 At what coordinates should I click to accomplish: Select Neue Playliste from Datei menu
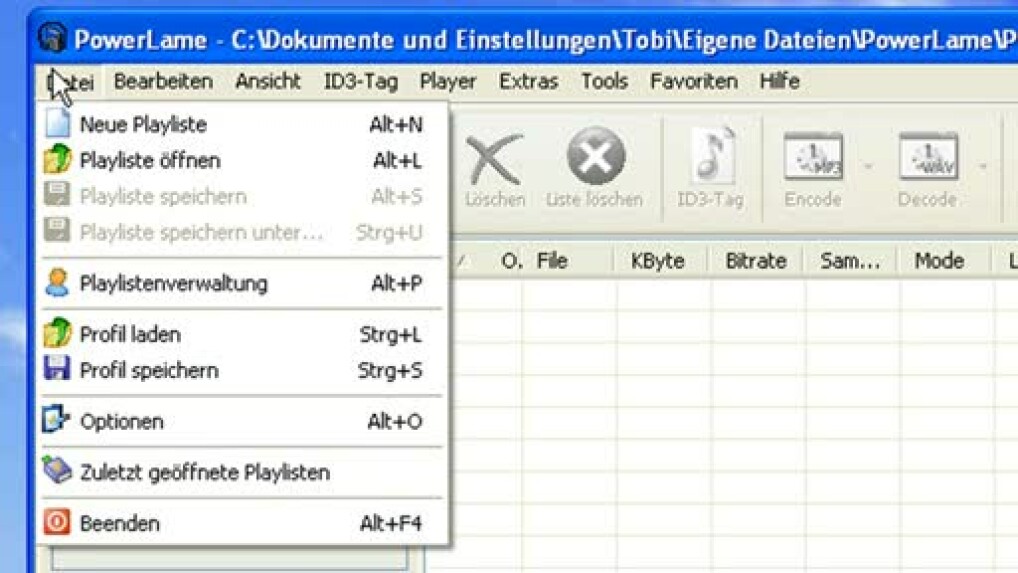pyautogui.click(x=143, y=125)
